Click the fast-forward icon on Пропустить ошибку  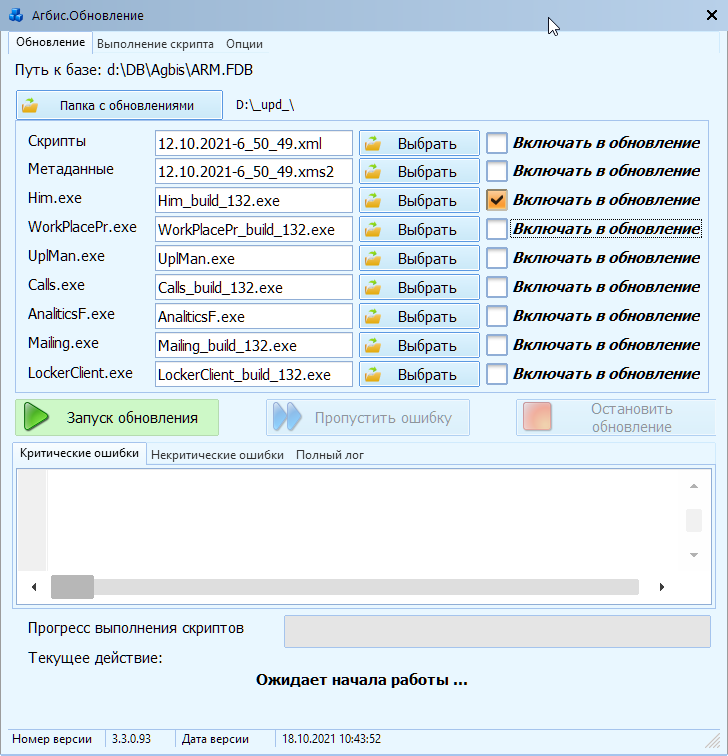tap(287, 417)
